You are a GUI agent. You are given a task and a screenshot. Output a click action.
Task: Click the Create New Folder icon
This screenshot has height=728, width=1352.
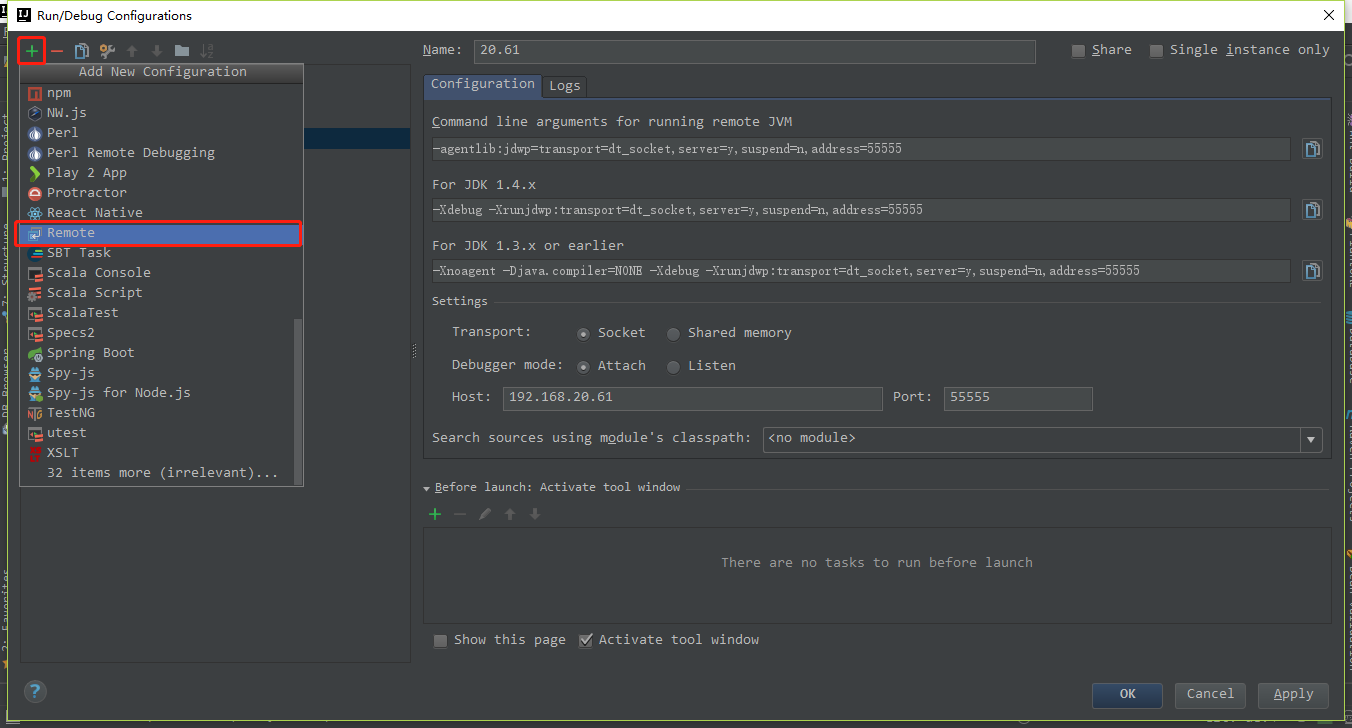pos(182,51)
